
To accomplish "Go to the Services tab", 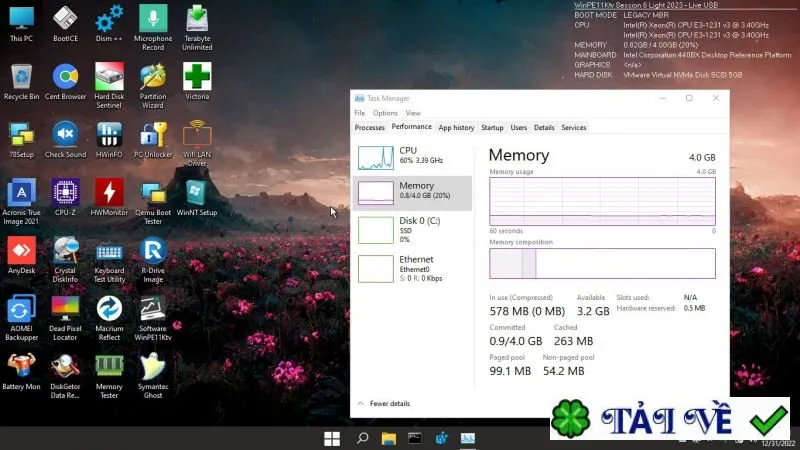I will pyautogui.click(x=573, y=128).
